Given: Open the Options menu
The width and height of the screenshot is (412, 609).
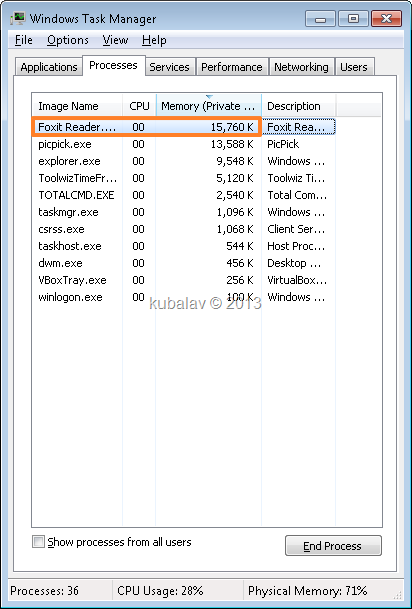Looking at the screenshot, I should [x=68, y=40].
